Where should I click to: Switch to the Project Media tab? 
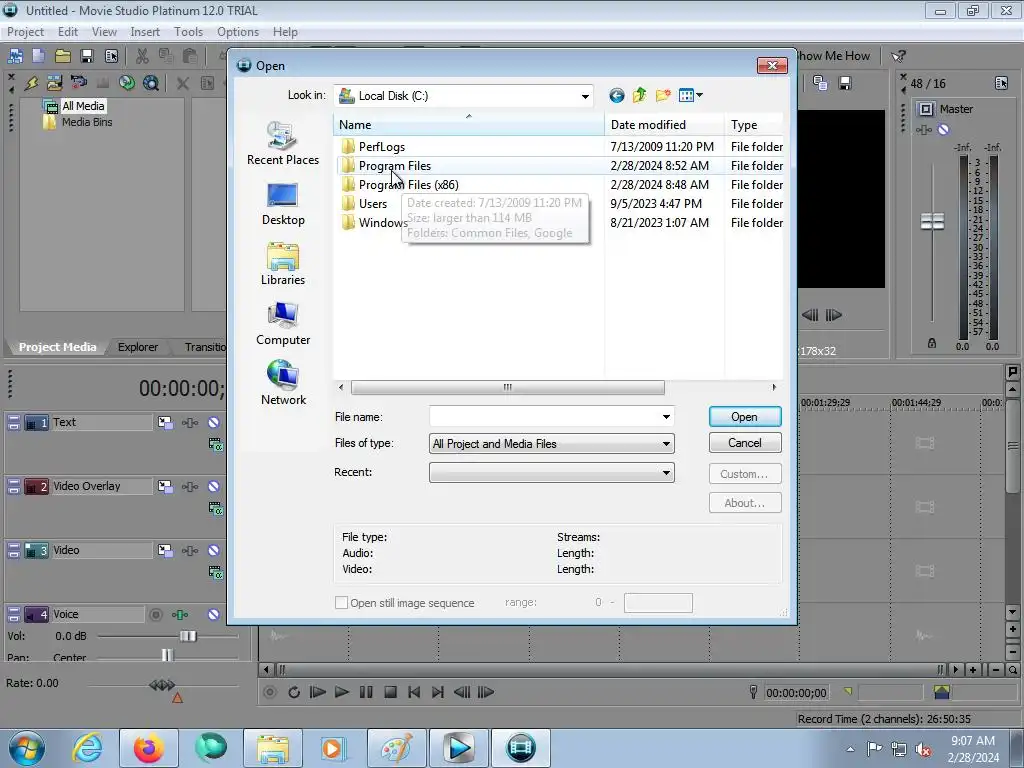point(57,347)
